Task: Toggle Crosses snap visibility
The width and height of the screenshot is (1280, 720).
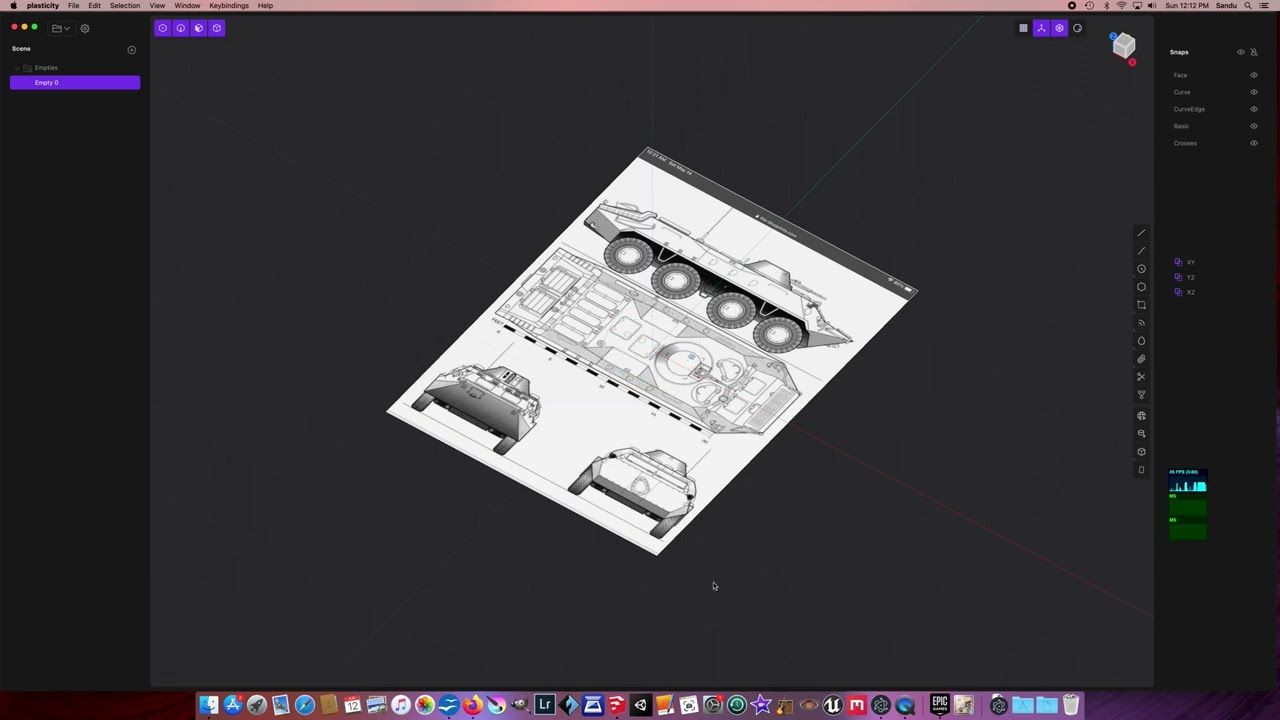Action: coord(1254,143)
